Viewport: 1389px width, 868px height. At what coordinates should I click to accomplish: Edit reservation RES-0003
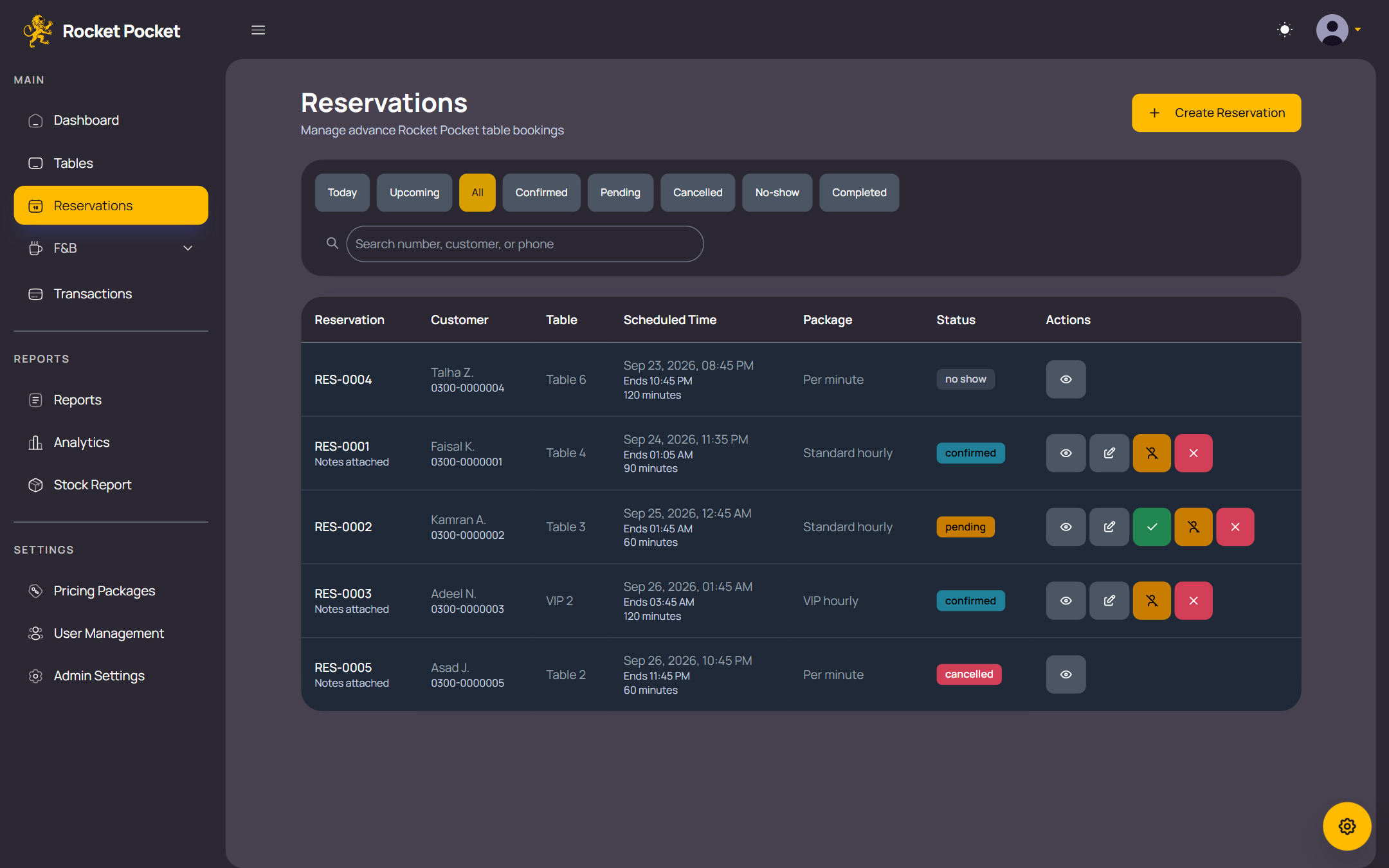click(1109, 601)
